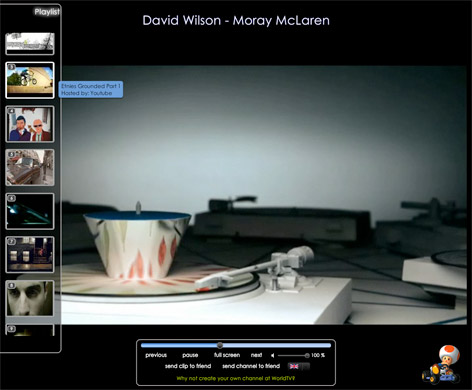
Task: Click 'send clip to friend'
Action: 188,366
